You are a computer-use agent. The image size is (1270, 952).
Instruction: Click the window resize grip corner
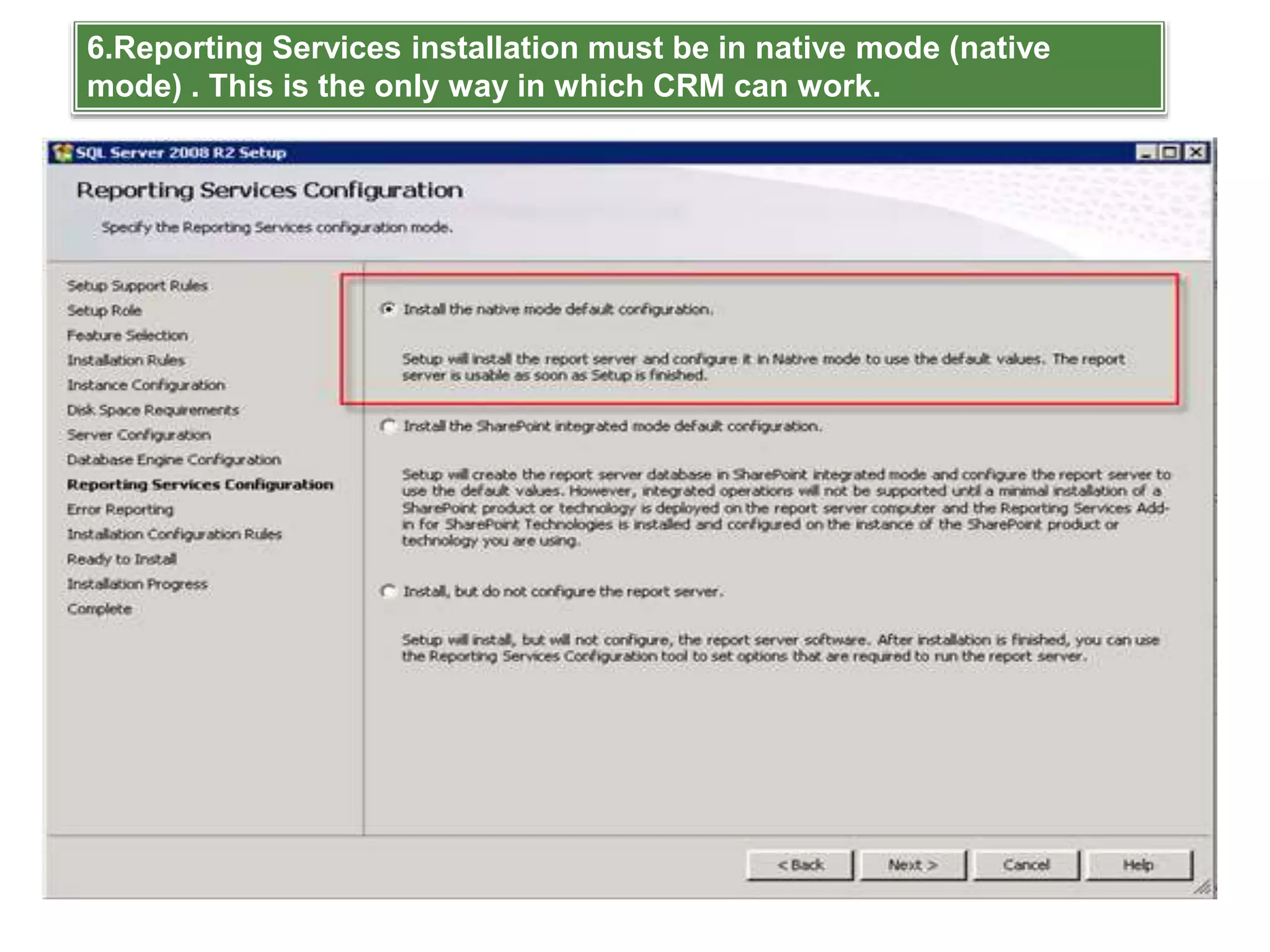[x=1202, y=888]
